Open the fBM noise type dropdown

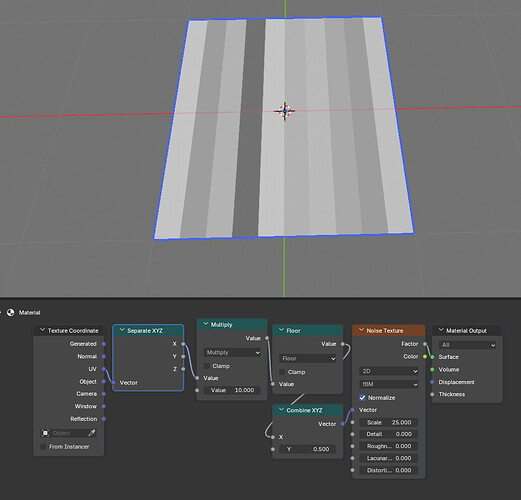coord(389,384)
